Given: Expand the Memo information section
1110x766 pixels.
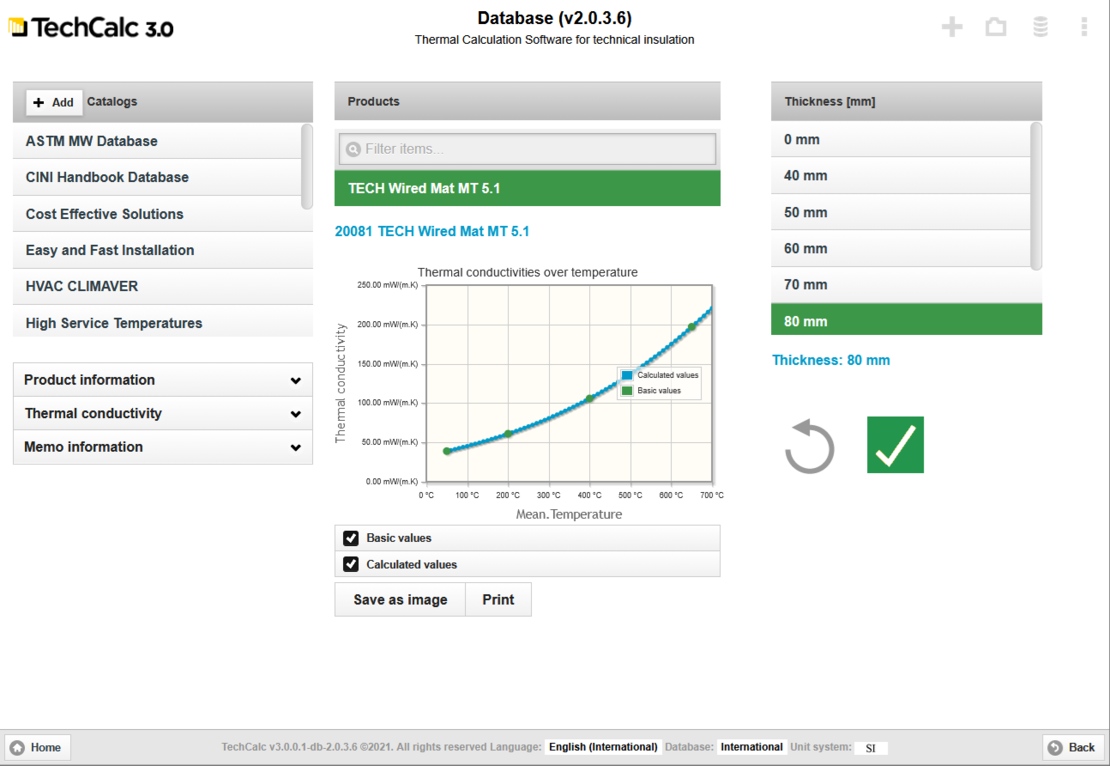Looking at the screenshot, I should tap(163, 447).
